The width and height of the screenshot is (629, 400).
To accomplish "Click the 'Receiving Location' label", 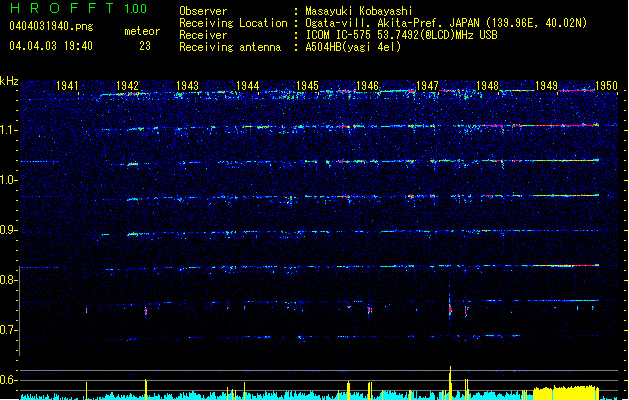I will tap(233, 23).
